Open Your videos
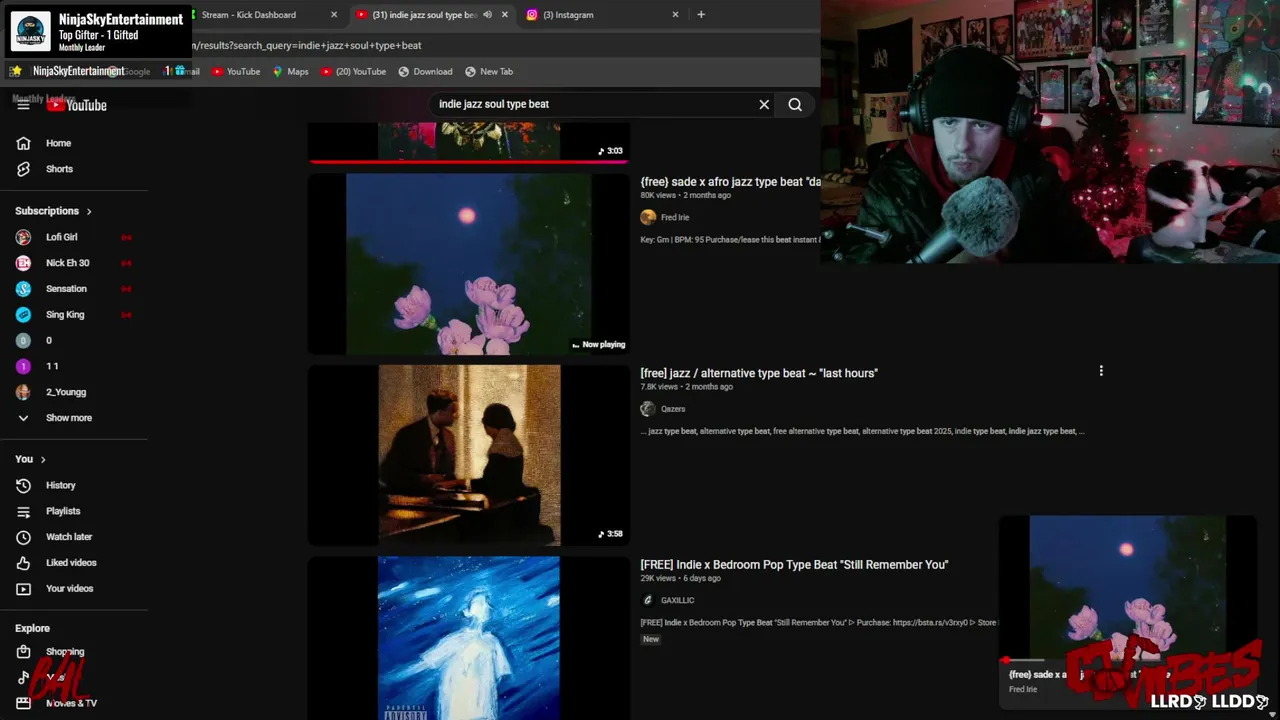This screenshot has width=1280, height=720. 69,589
